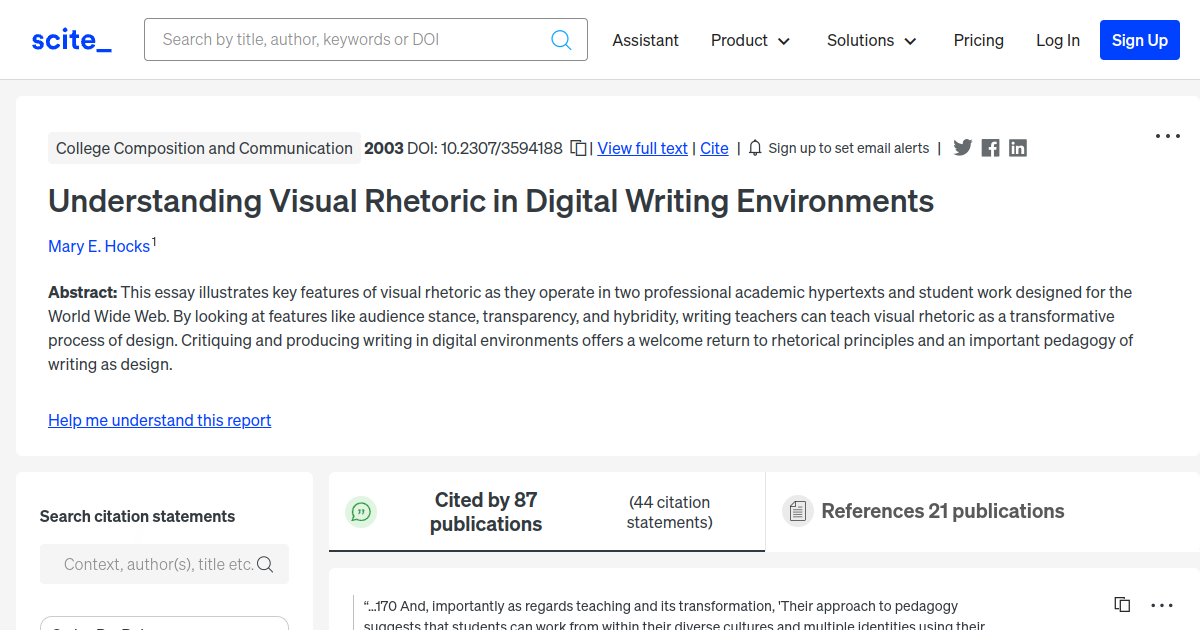1200x630 pixels.
Task: Switch to Cited by 87 publications tab
Action: pyautogui.click(x=547, y=512)
